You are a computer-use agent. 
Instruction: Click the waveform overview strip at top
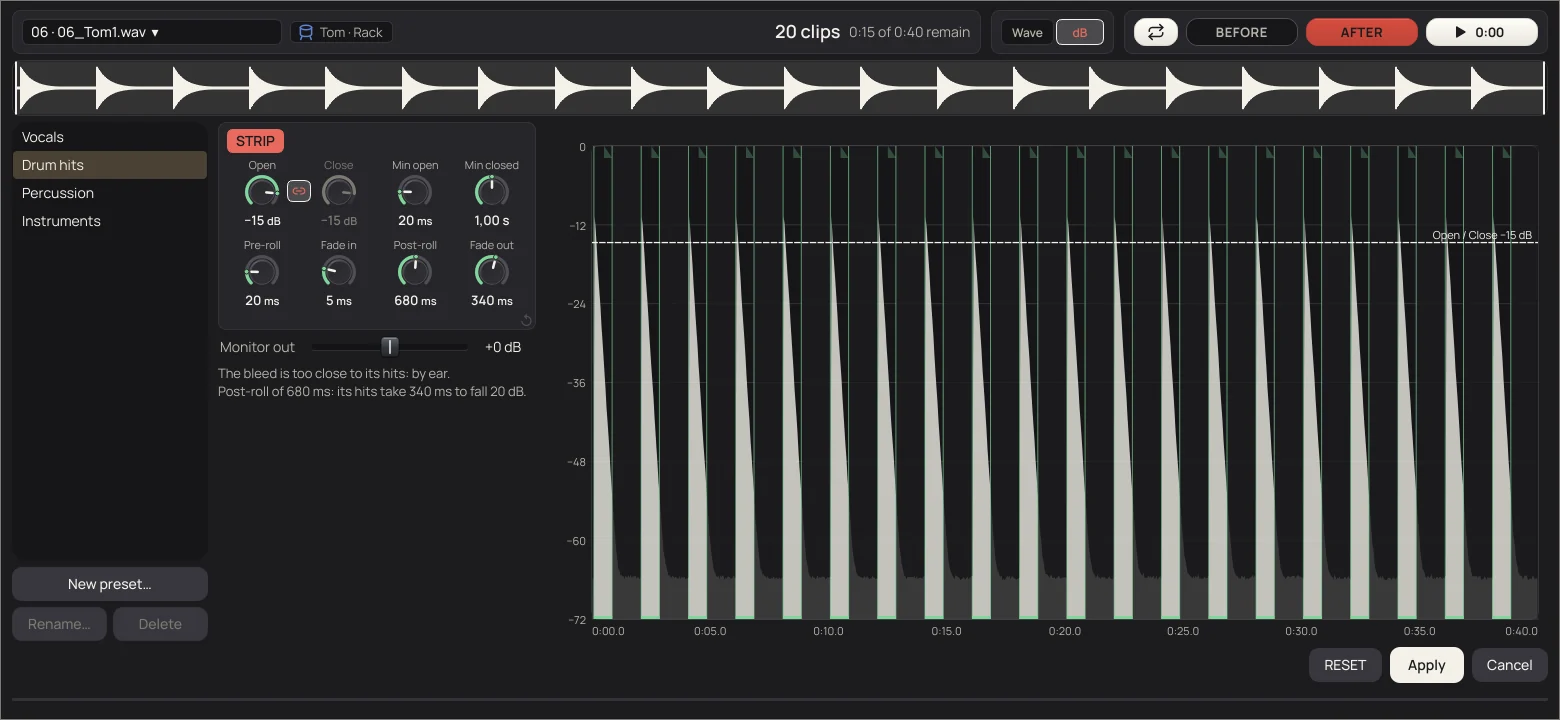(779, 88)
